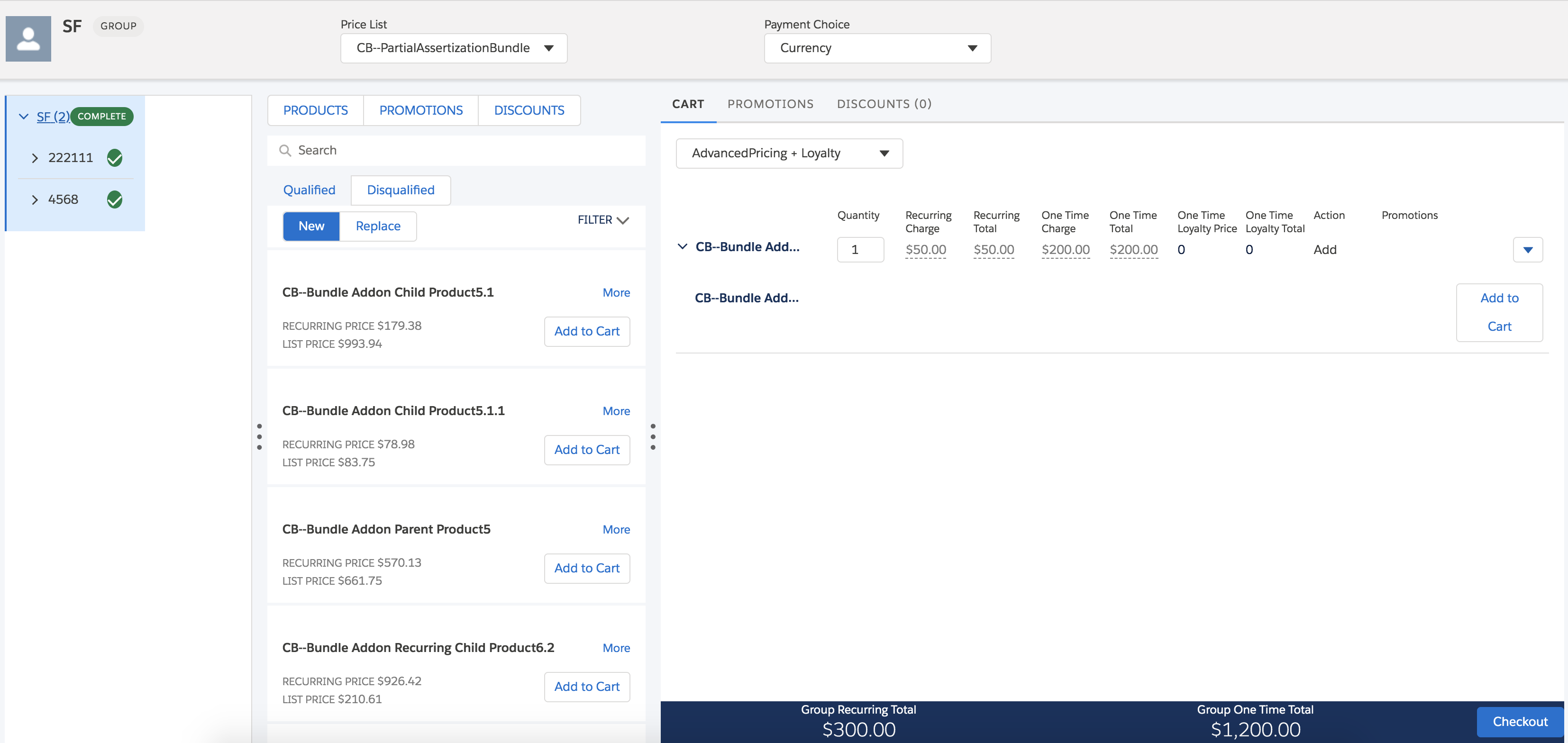Click the Quantity input field
Viewport: 1568px width, 743px height.
click(x=860, y=250)
